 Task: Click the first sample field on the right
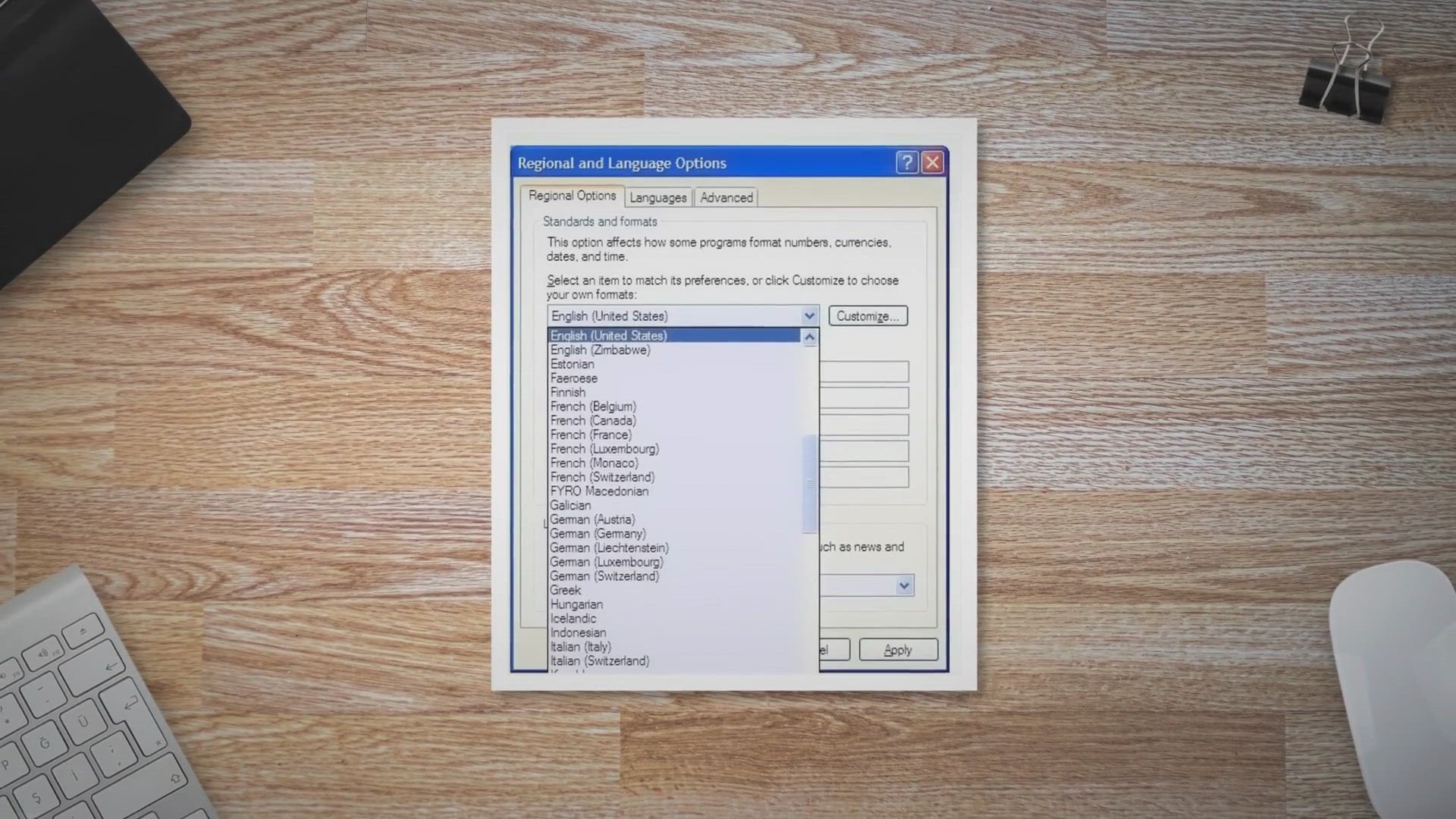[x=864, y=372]
